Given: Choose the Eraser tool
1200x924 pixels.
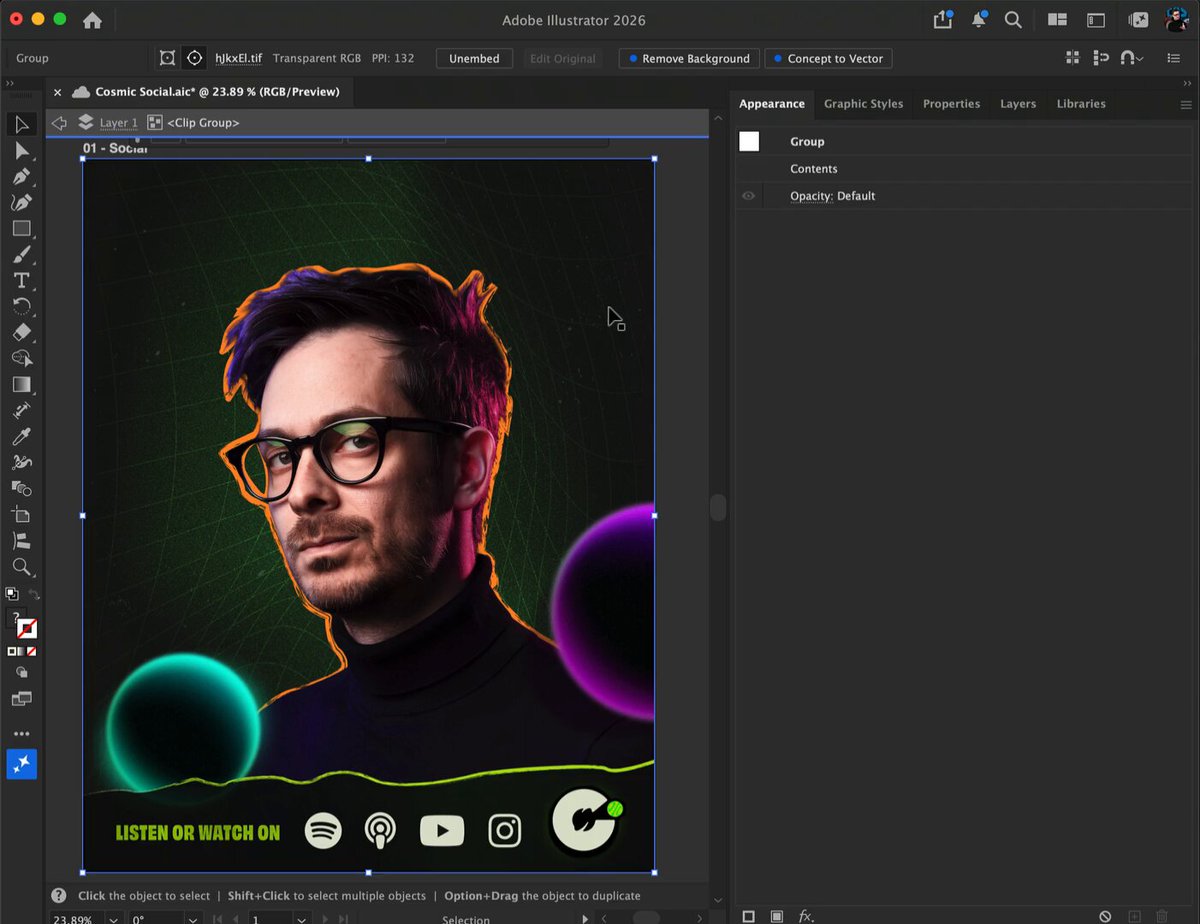Looking at the screenshot, I should (21, 332).
